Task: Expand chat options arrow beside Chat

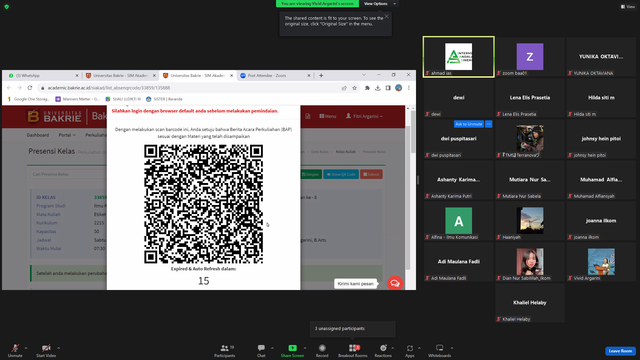Action: 272,348
